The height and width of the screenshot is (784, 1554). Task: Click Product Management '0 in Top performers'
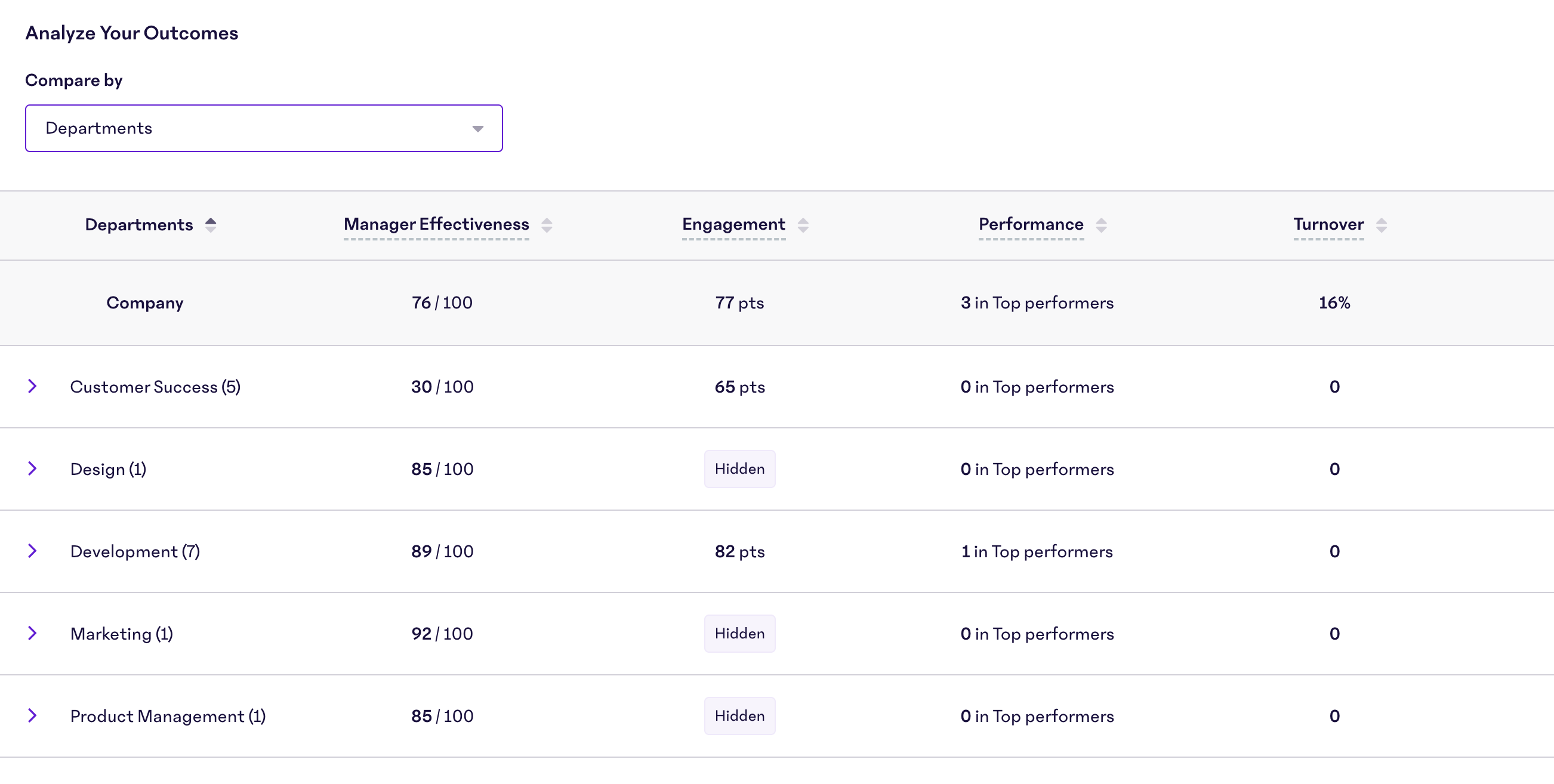coord(1037,716)
